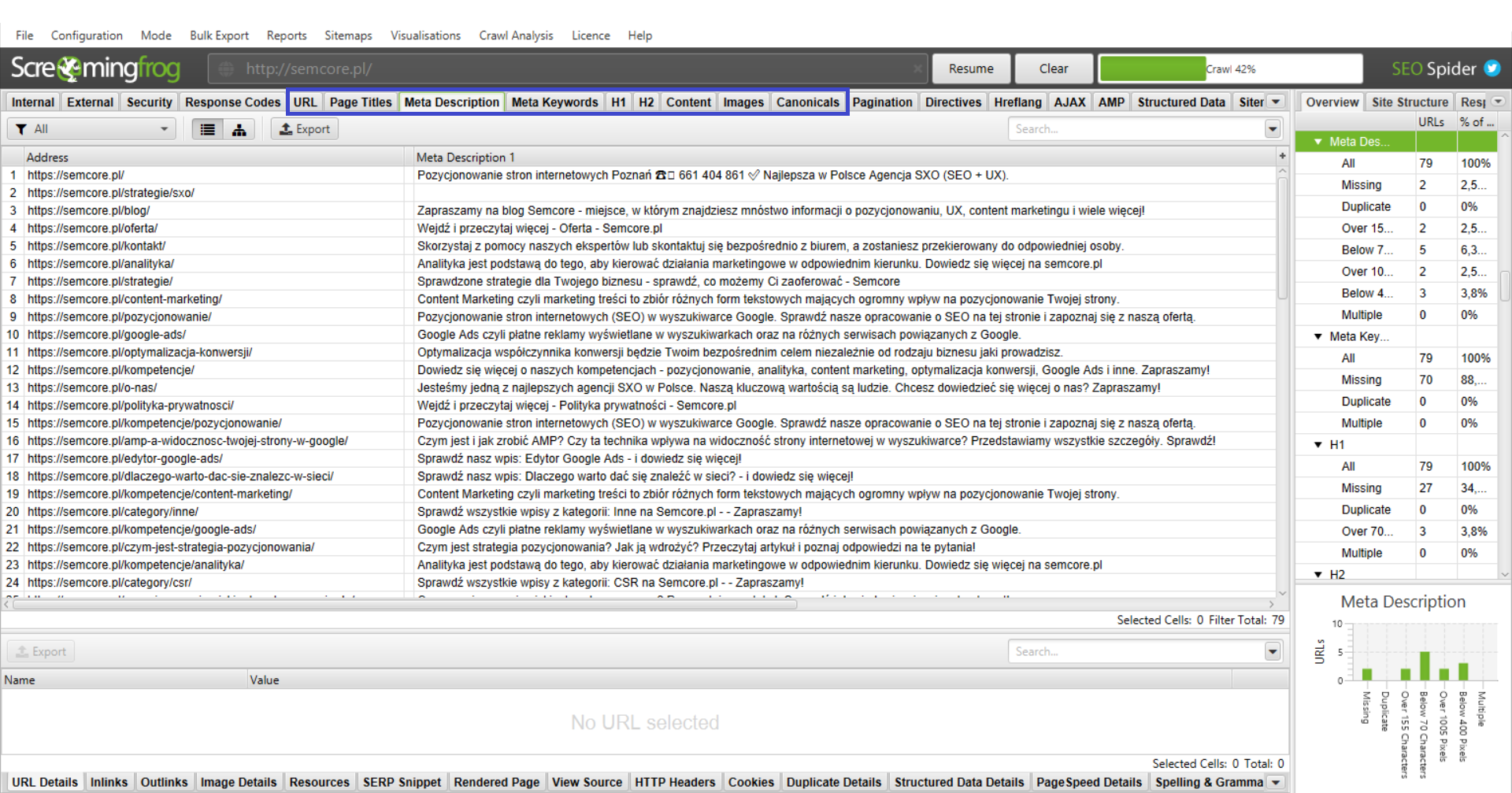The height and width of the screenshot is (793, 1512).
Task: Select the Missing row under Meta Description
Action: pos(1395,185)
